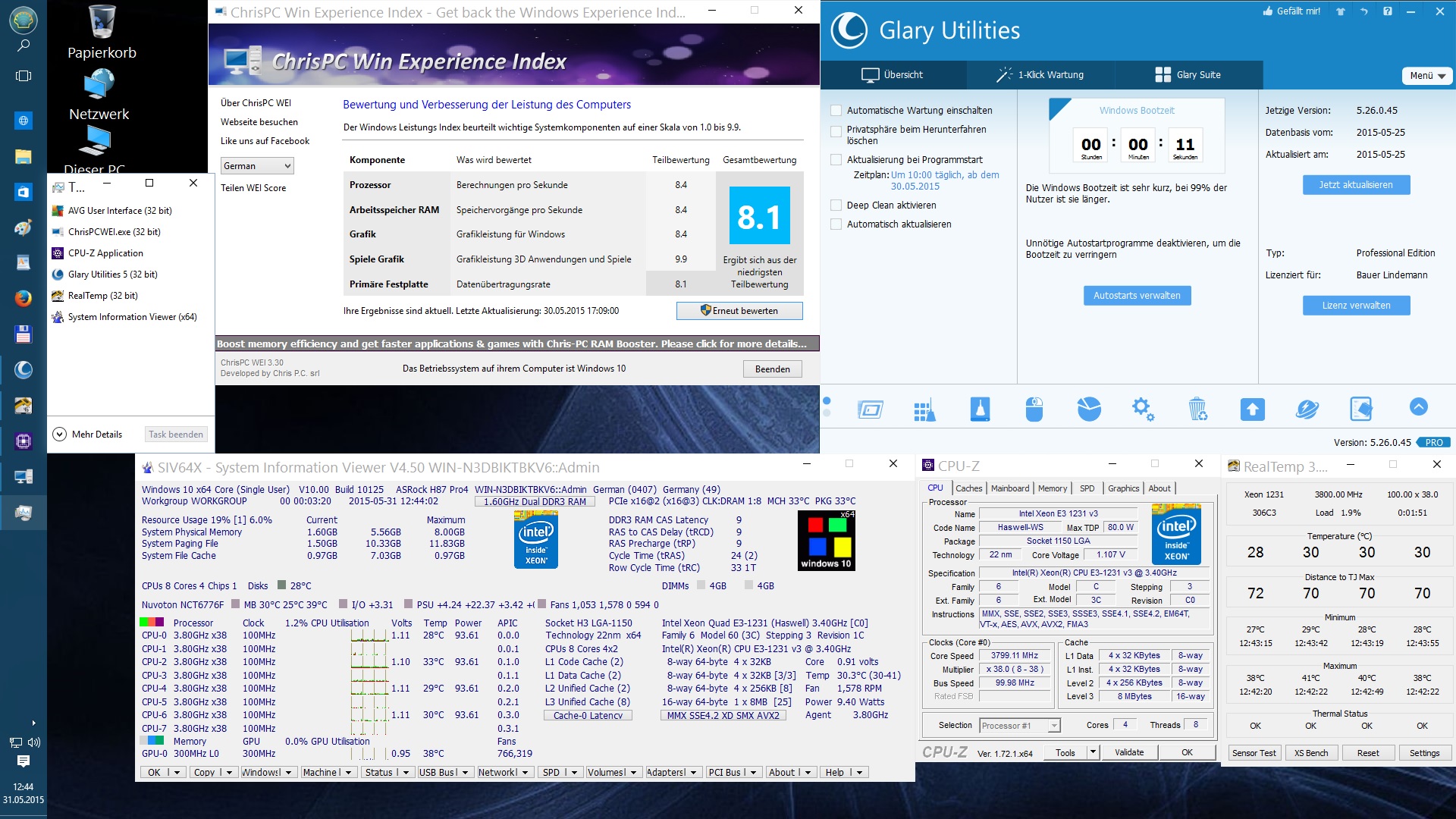Open the mouse context menu manager icon
1456x819 pixels.
[1034, 409]
